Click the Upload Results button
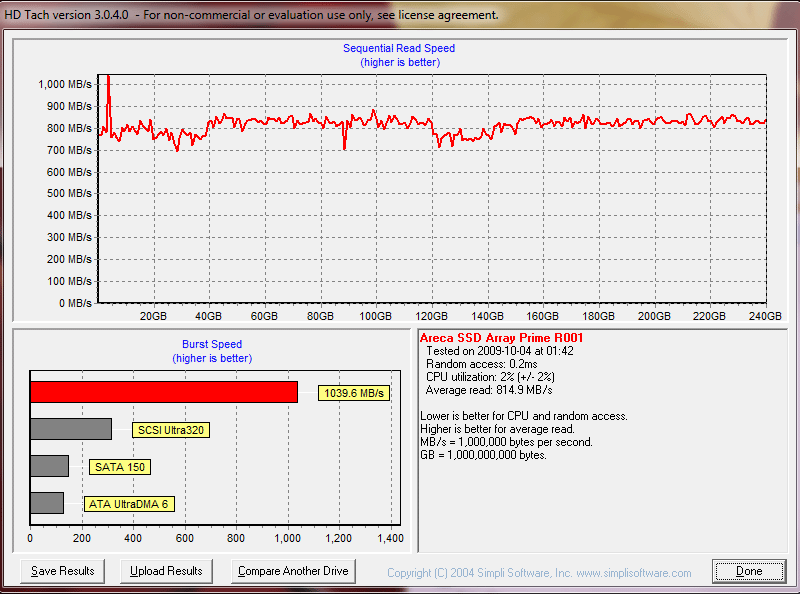Screen dimensions: 800x594 click(x=166, y=571)
